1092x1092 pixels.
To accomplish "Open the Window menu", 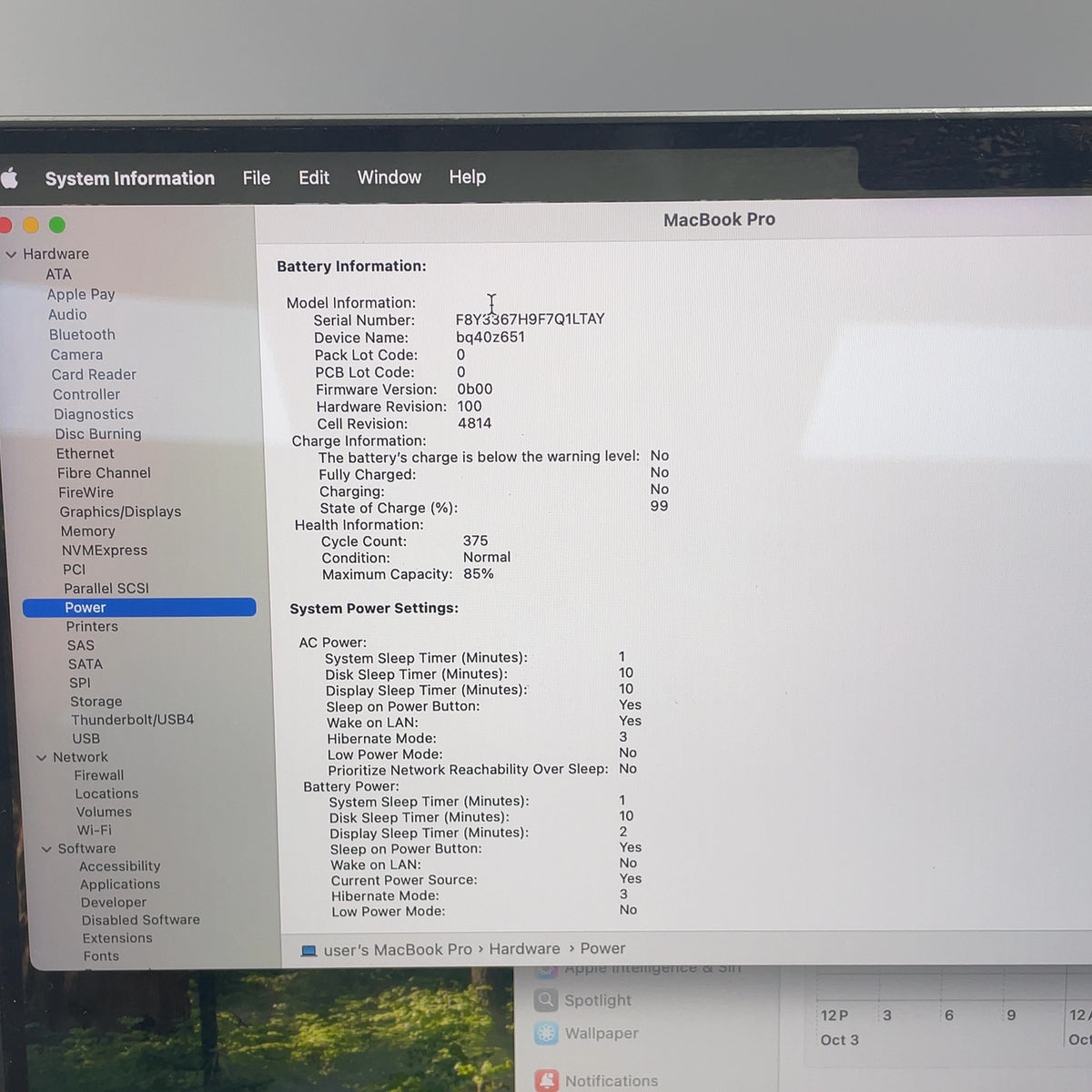I will pos(389,177).
